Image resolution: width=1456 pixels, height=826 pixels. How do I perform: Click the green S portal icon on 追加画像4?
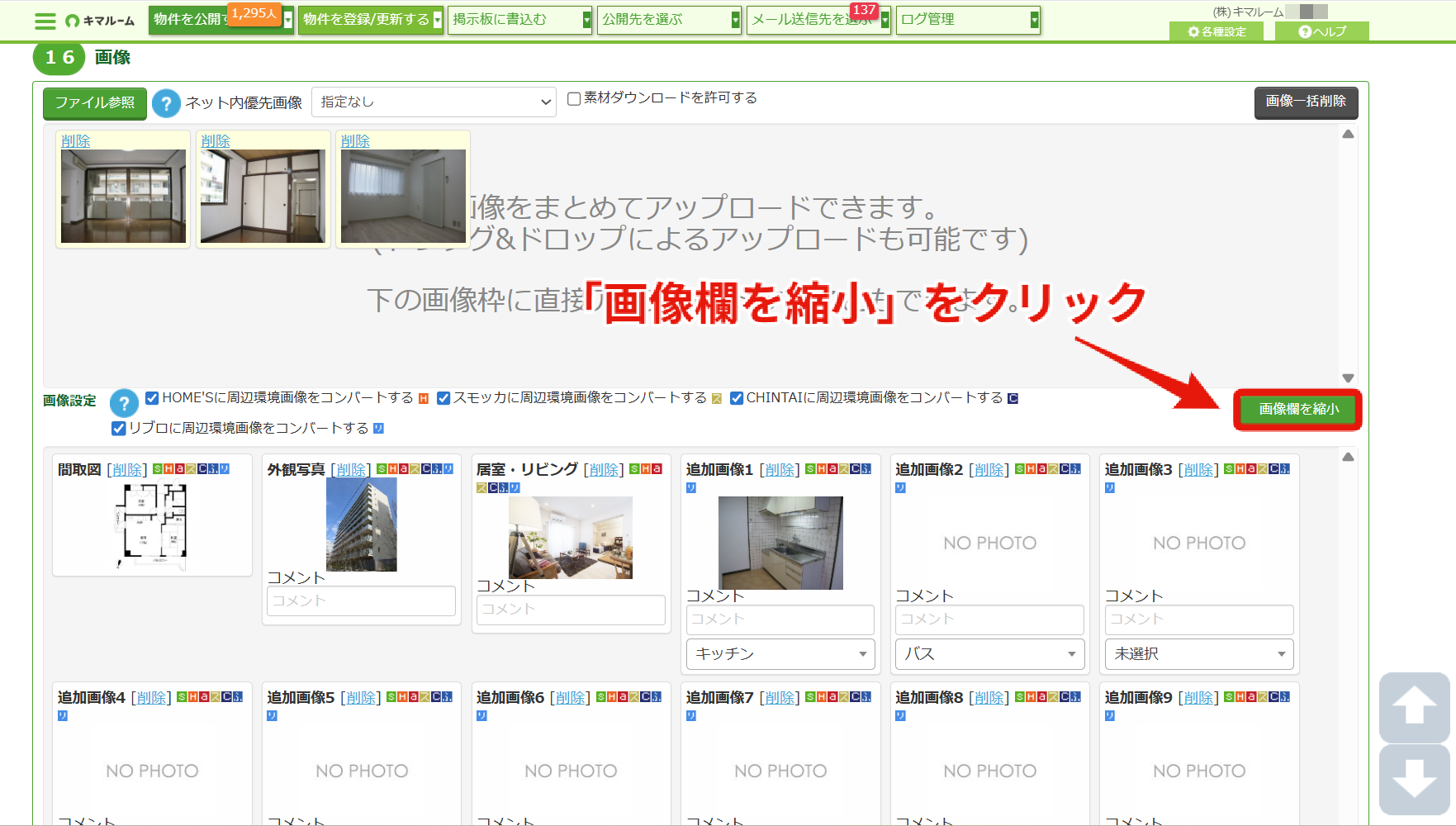[x=182, y=697]
